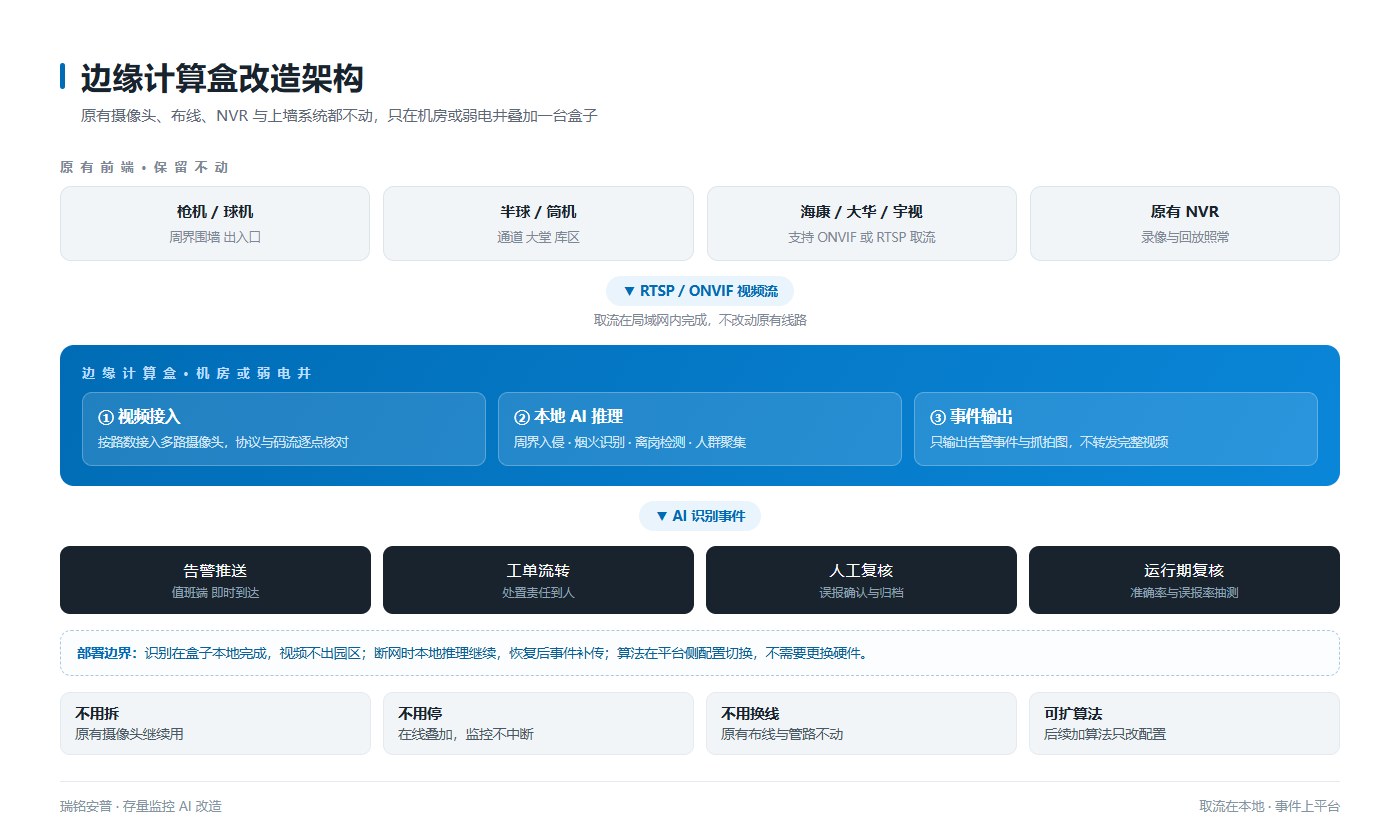Click the 不用拆 benefit card
The height and width of the screenshot is (840, 1400).
point(215,723)
